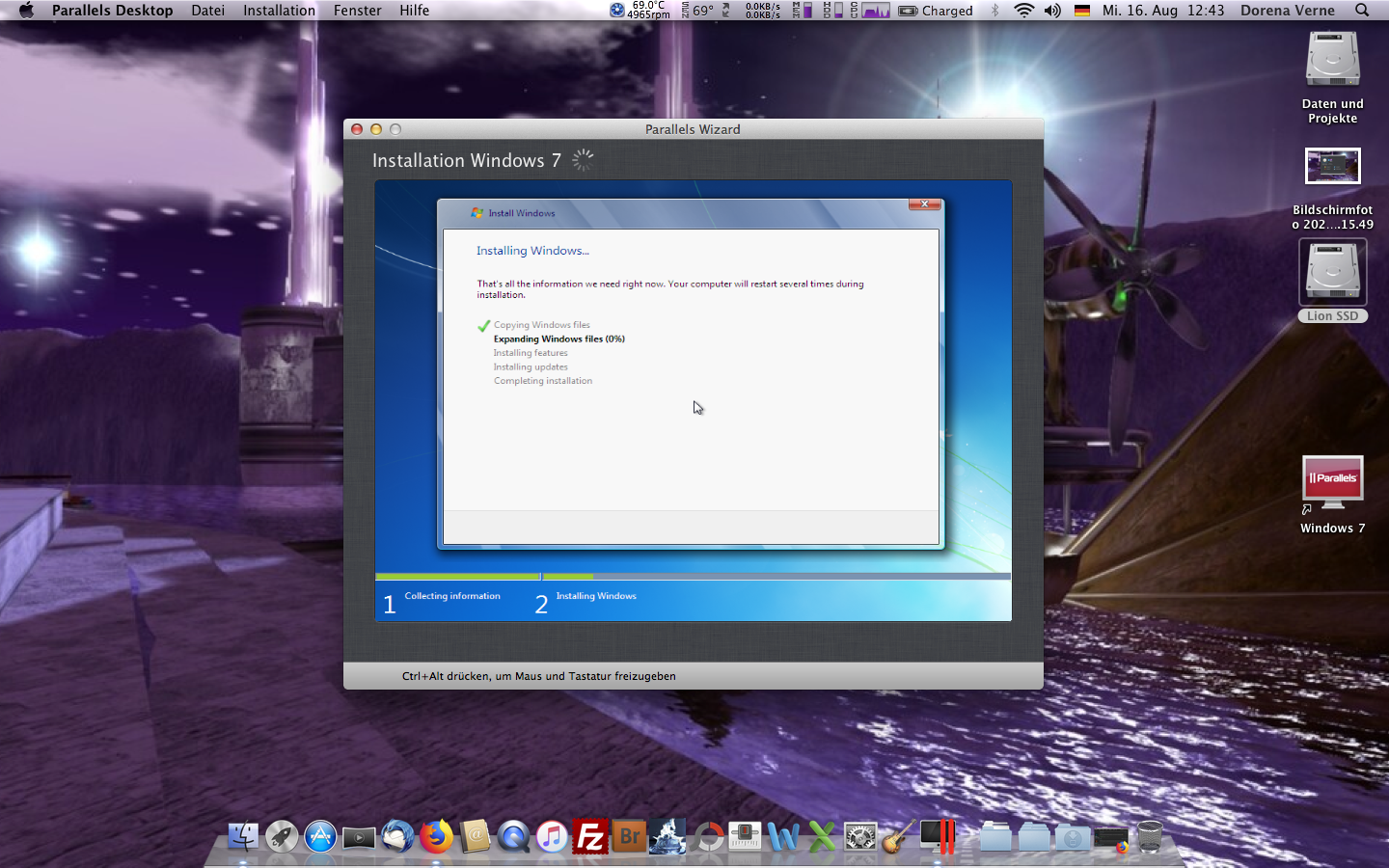Screen dimensions: 1389x868
Task: Open the German input source flag menu
Action: point(1082,11)
